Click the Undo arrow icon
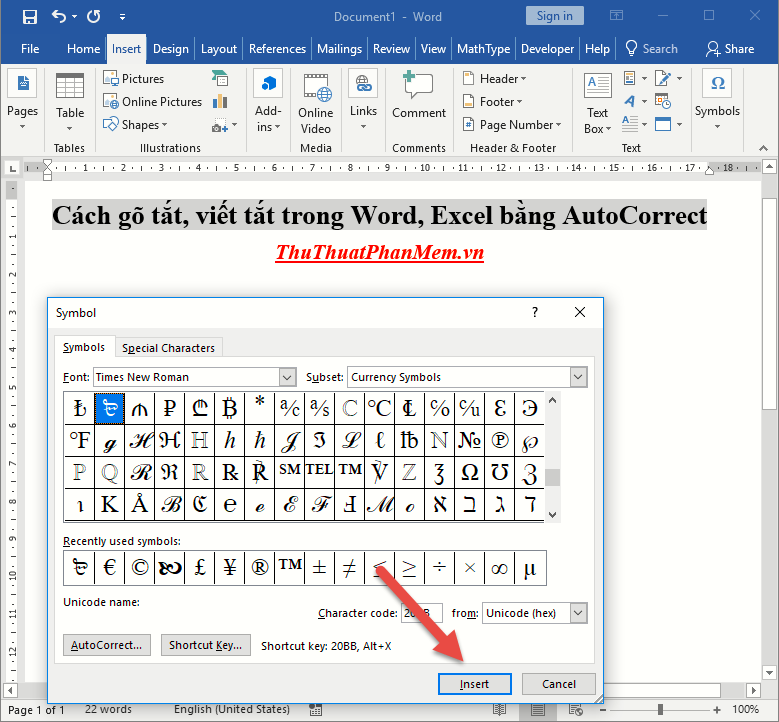The width and height of the screenshot is (779, 722). (59, 17)
